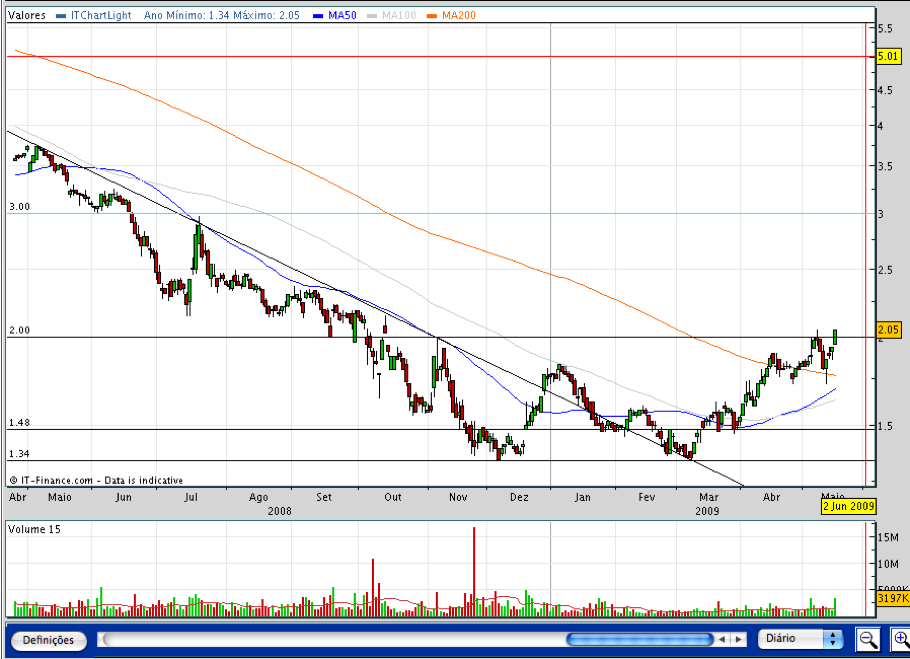Click the MA200 legend label
This screenshot has height=659, width=910.
(x=458, y=16)
